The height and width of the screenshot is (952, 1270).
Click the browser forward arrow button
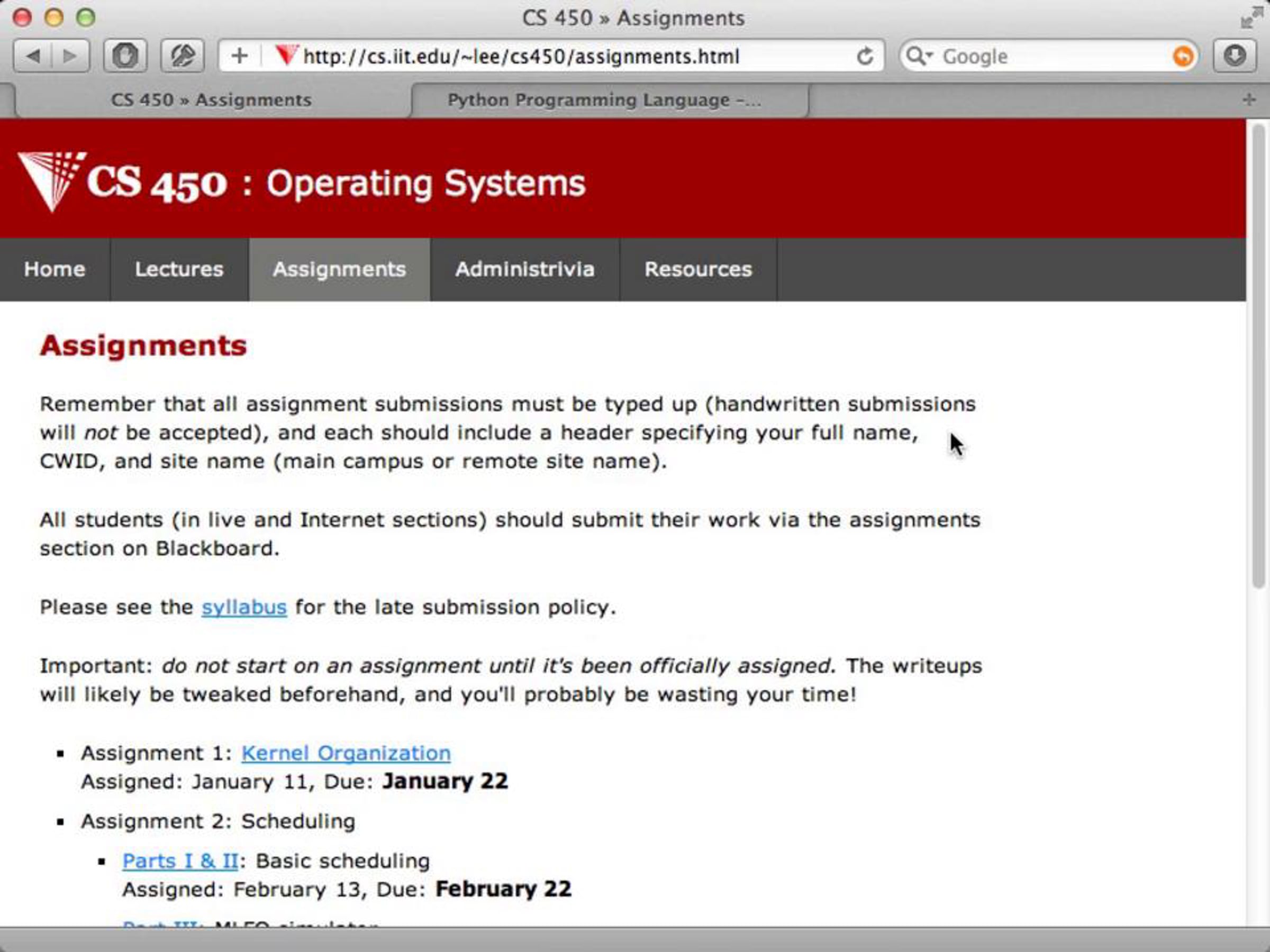(x=70, y=56)
